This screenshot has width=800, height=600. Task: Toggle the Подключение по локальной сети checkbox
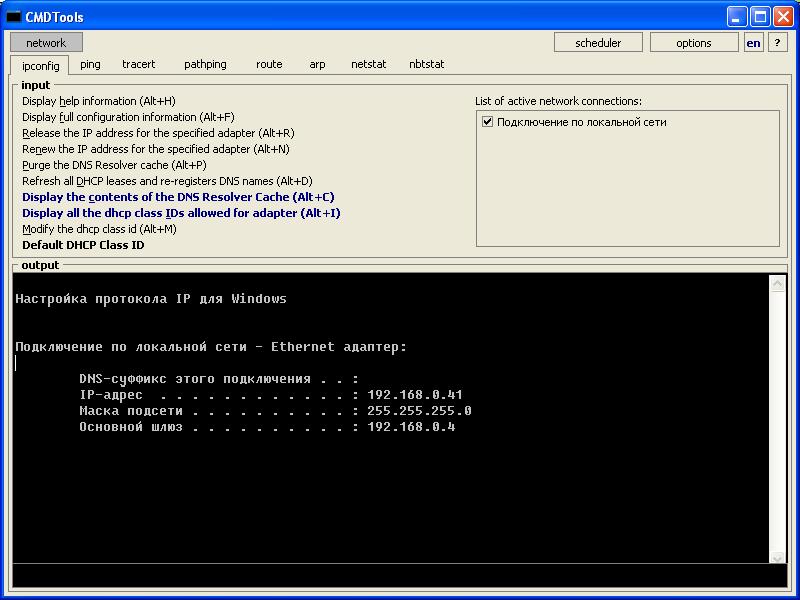tap(488, 122)
